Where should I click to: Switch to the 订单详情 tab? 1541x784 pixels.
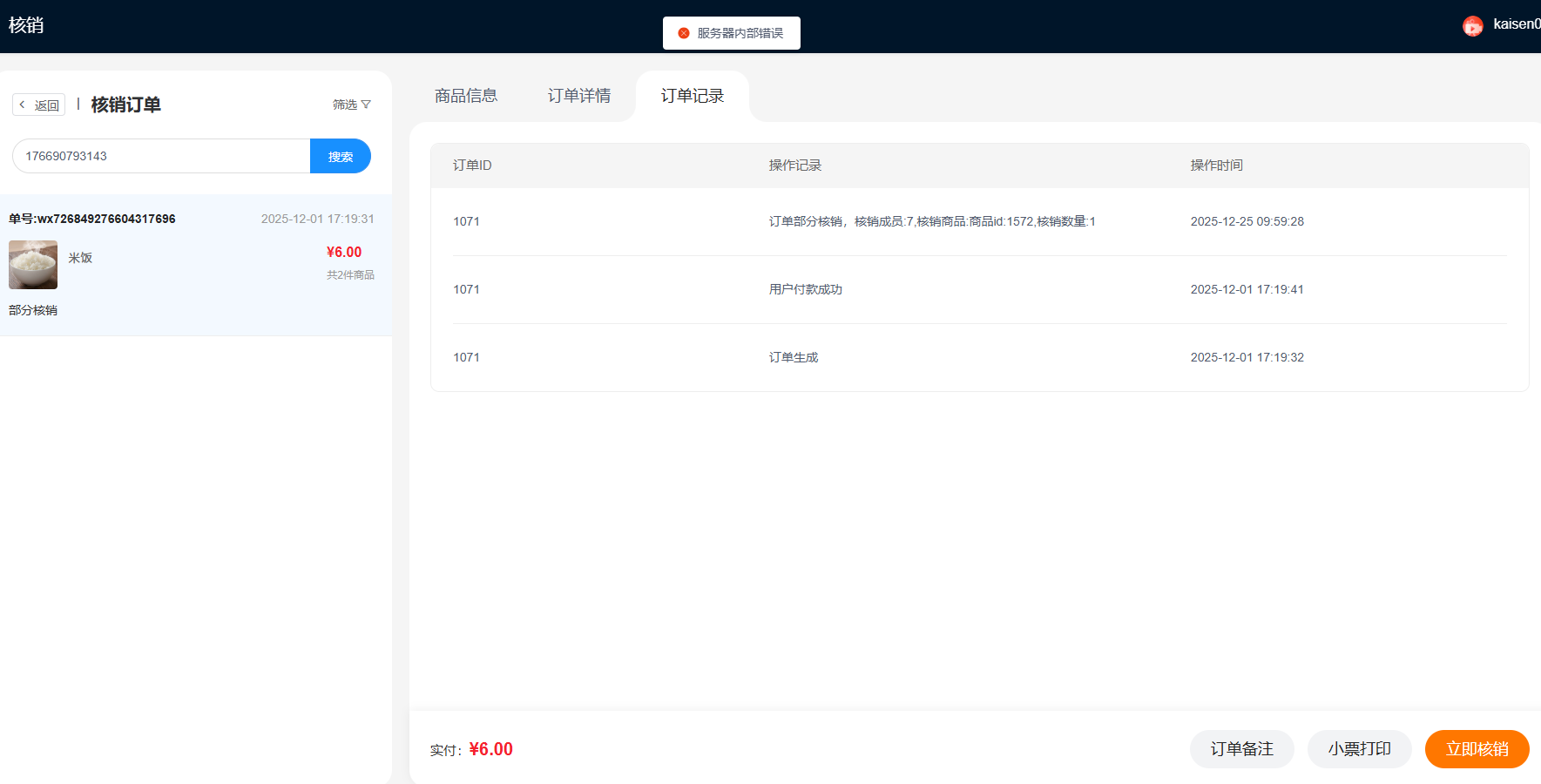(579, 96)
